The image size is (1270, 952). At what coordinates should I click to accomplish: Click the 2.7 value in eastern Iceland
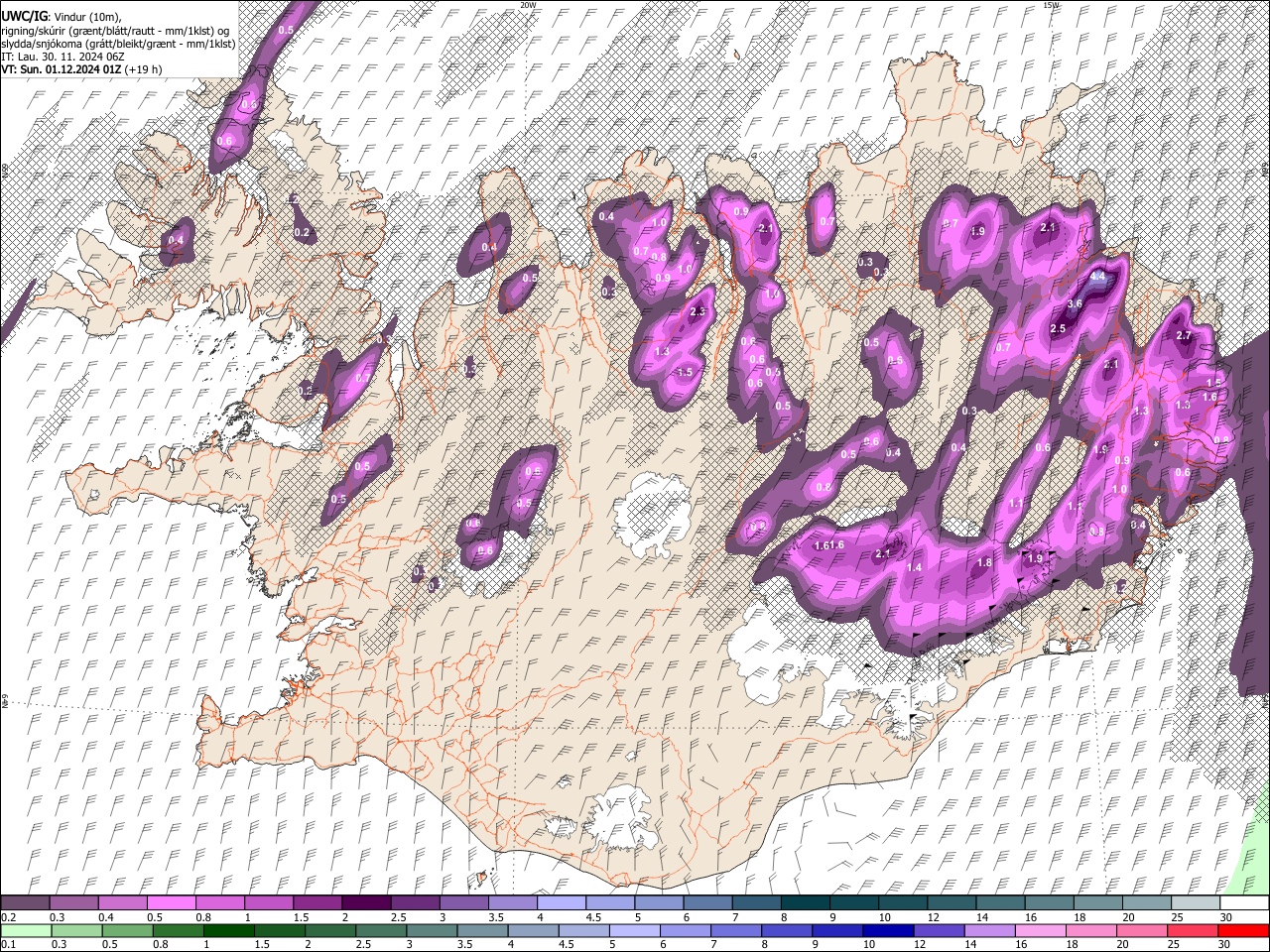1183,336
